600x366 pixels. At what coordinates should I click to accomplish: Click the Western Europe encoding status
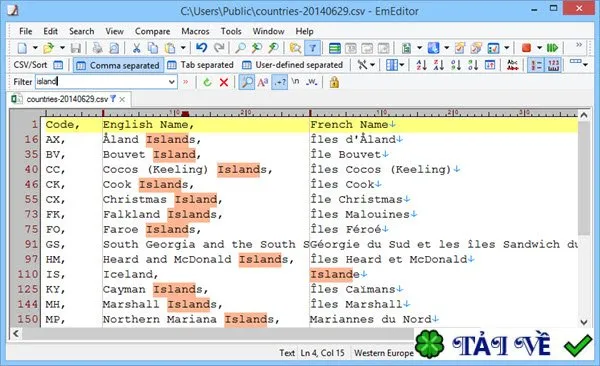383,353
